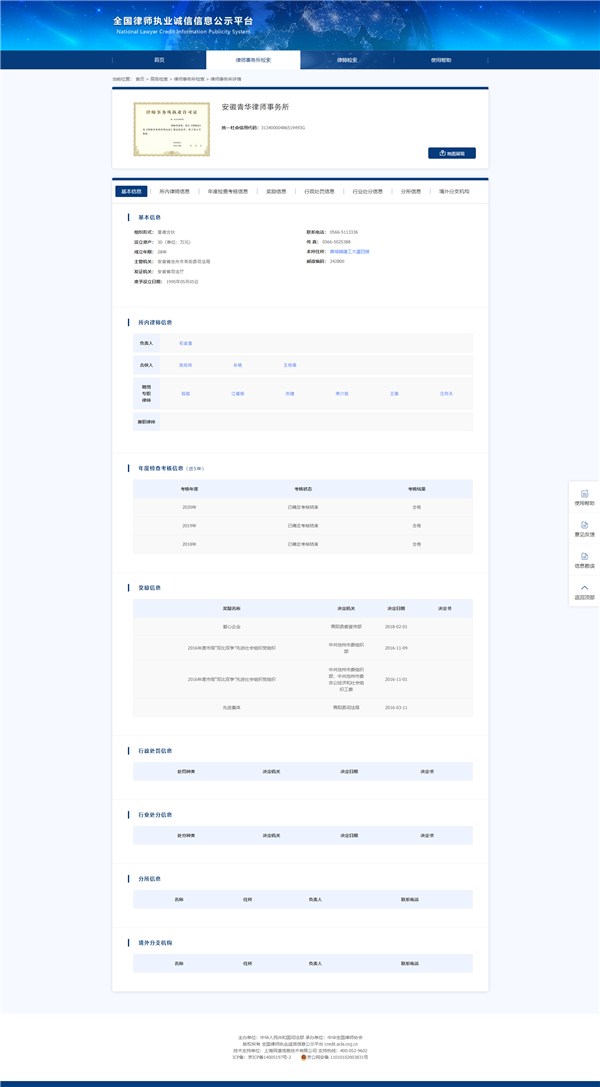Select the 境外分支机构 tab
Image resolution: width=600 pixels, height=1087 pixels.
pyautogui.click(x=454, y=191)
